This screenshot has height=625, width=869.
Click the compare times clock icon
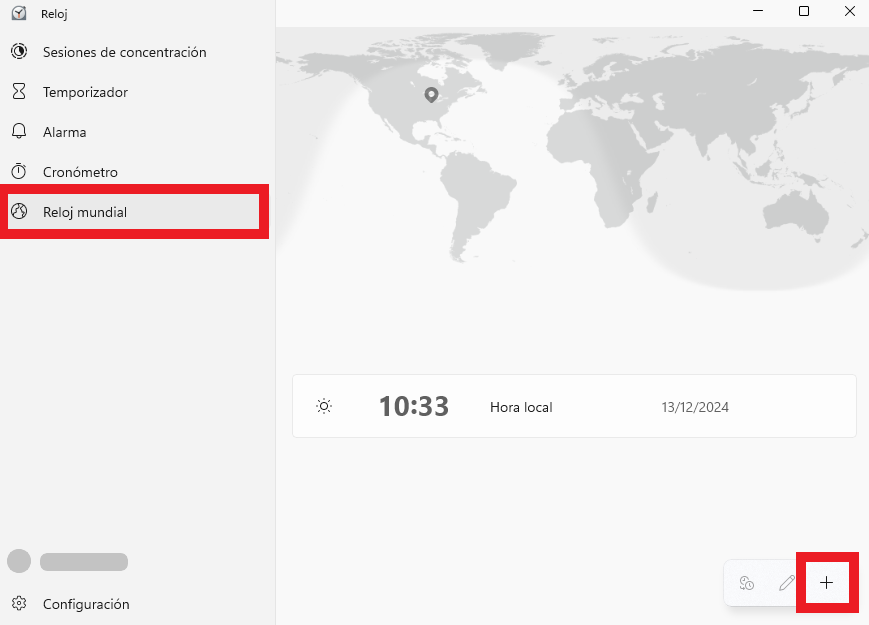pyautogui.click(x=746, y=582)
